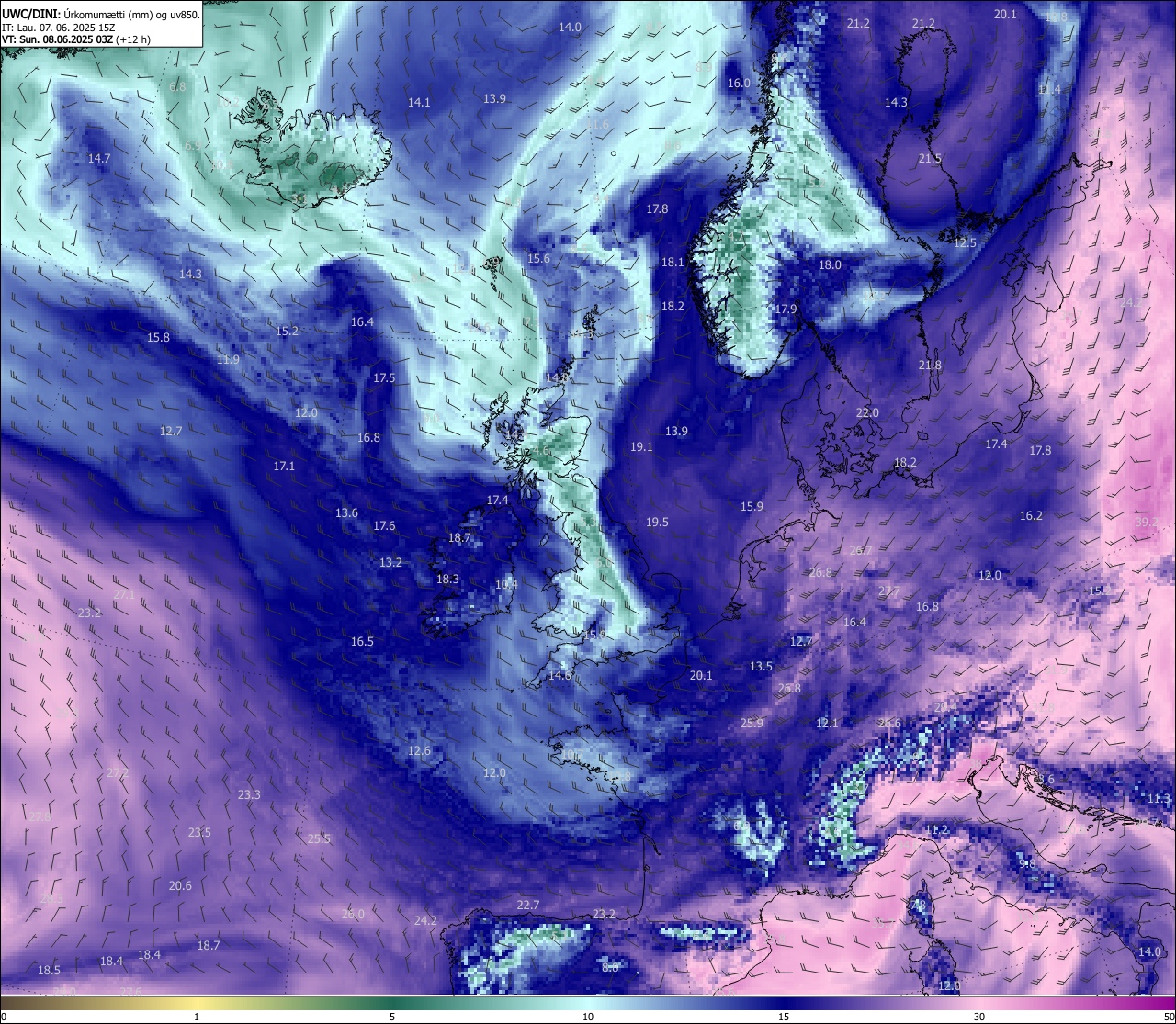Click the 19.1 value in the North Sea
The width and height of the screenshot is (1176, 1024).
tap(641, 447)
